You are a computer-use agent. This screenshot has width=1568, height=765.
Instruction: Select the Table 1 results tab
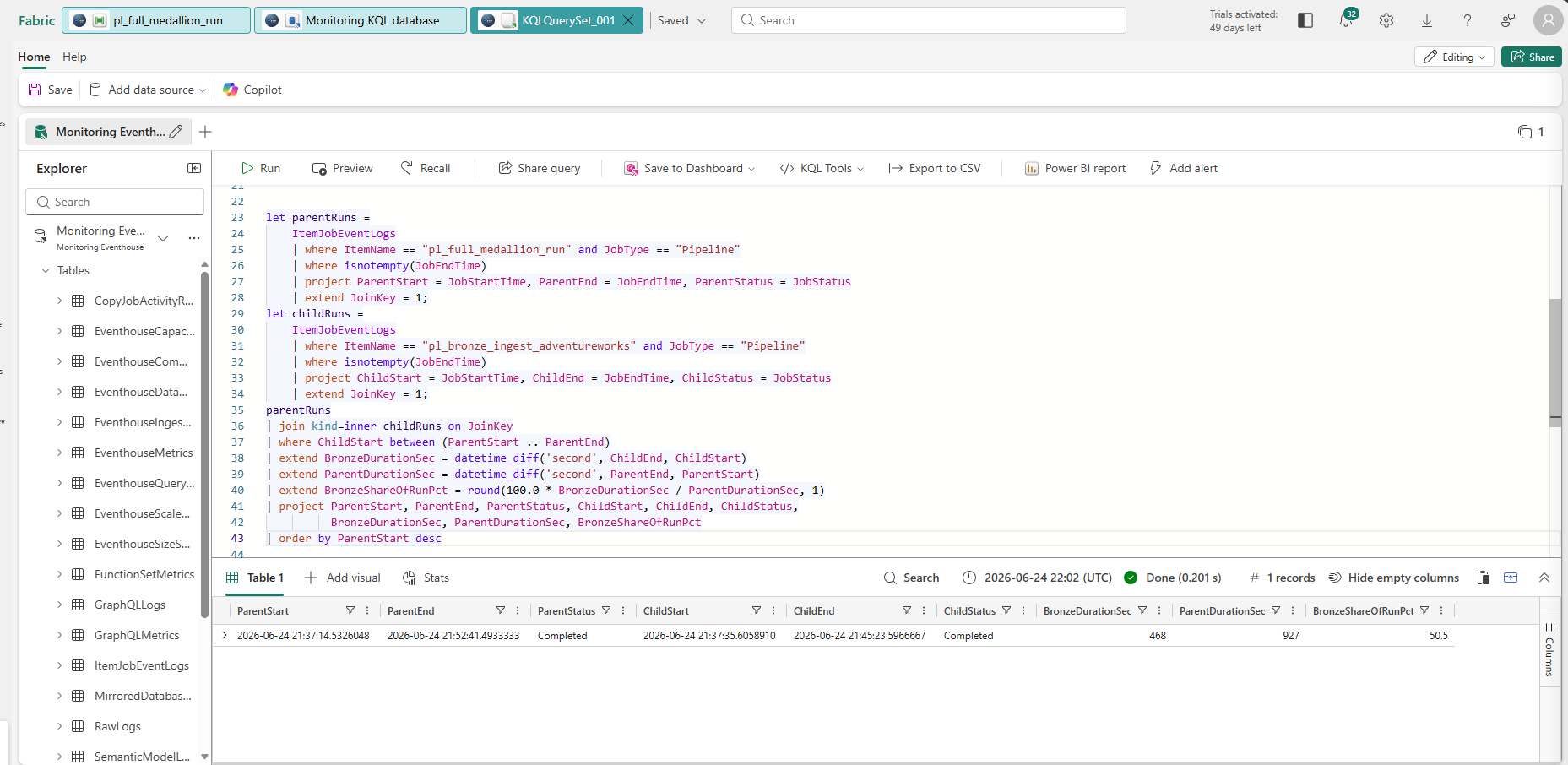click(255, 578)
